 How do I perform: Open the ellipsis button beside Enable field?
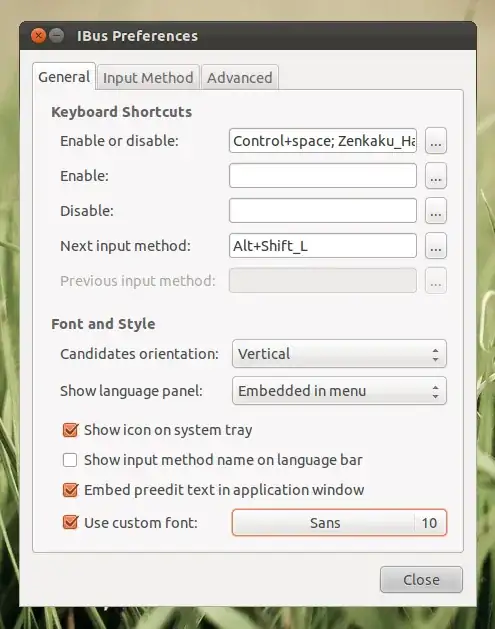[436, 176]
